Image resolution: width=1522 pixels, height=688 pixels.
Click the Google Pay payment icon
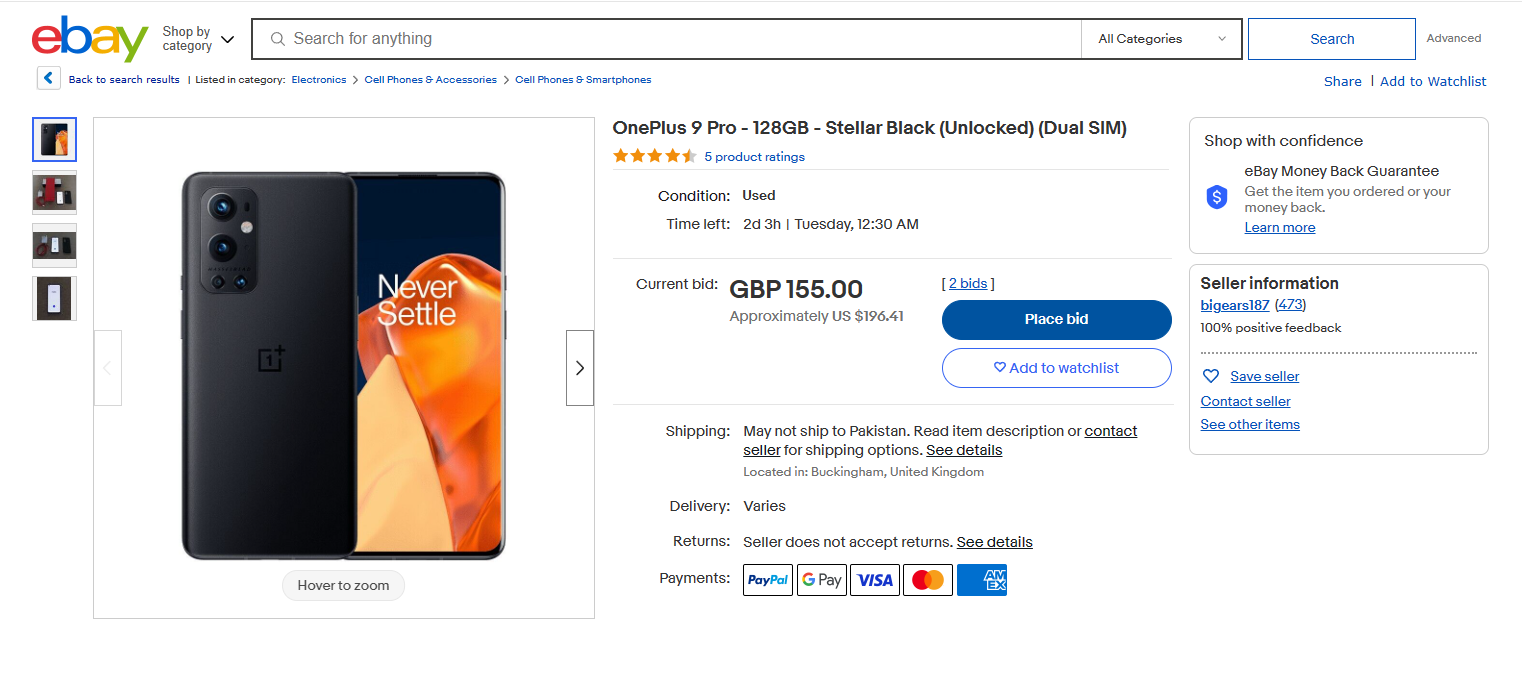tap(821, 580)
